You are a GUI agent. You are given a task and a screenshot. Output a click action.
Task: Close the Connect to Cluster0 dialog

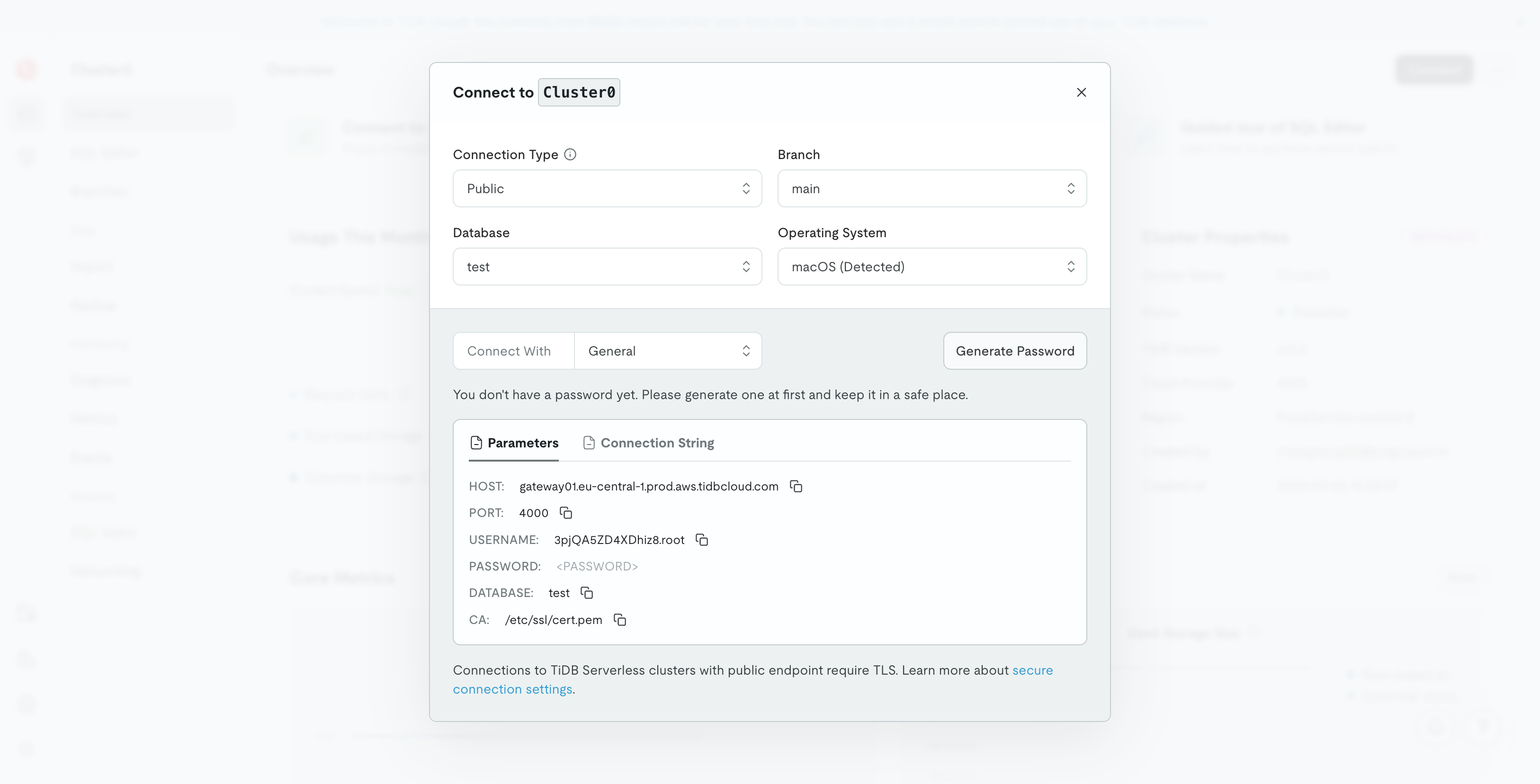point(1081,93)
